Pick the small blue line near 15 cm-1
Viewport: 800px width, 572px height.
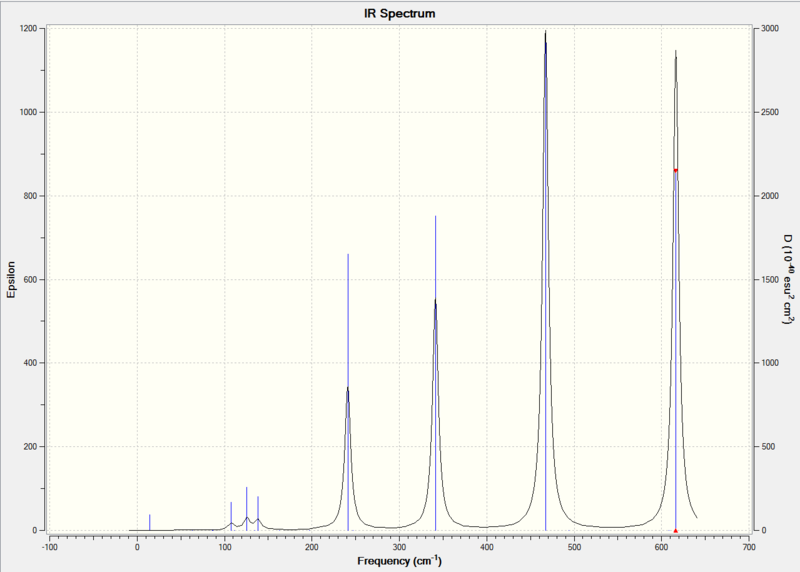tap(149, 523)
